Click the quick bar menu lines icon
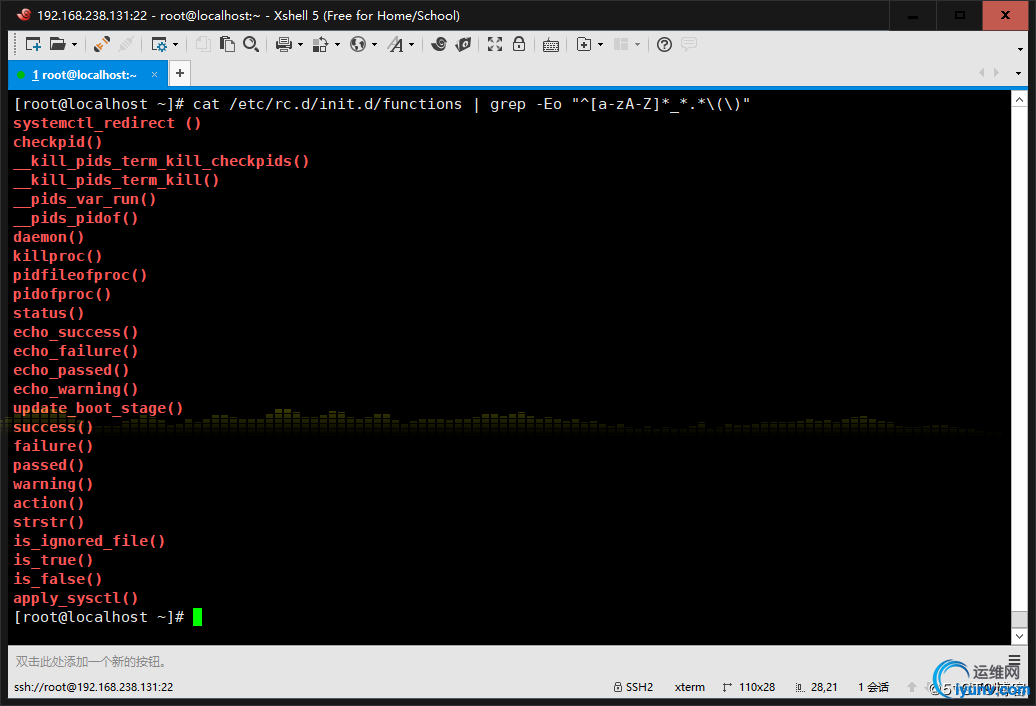Viewport: 1036px width, 706px height. point(1014,659)
